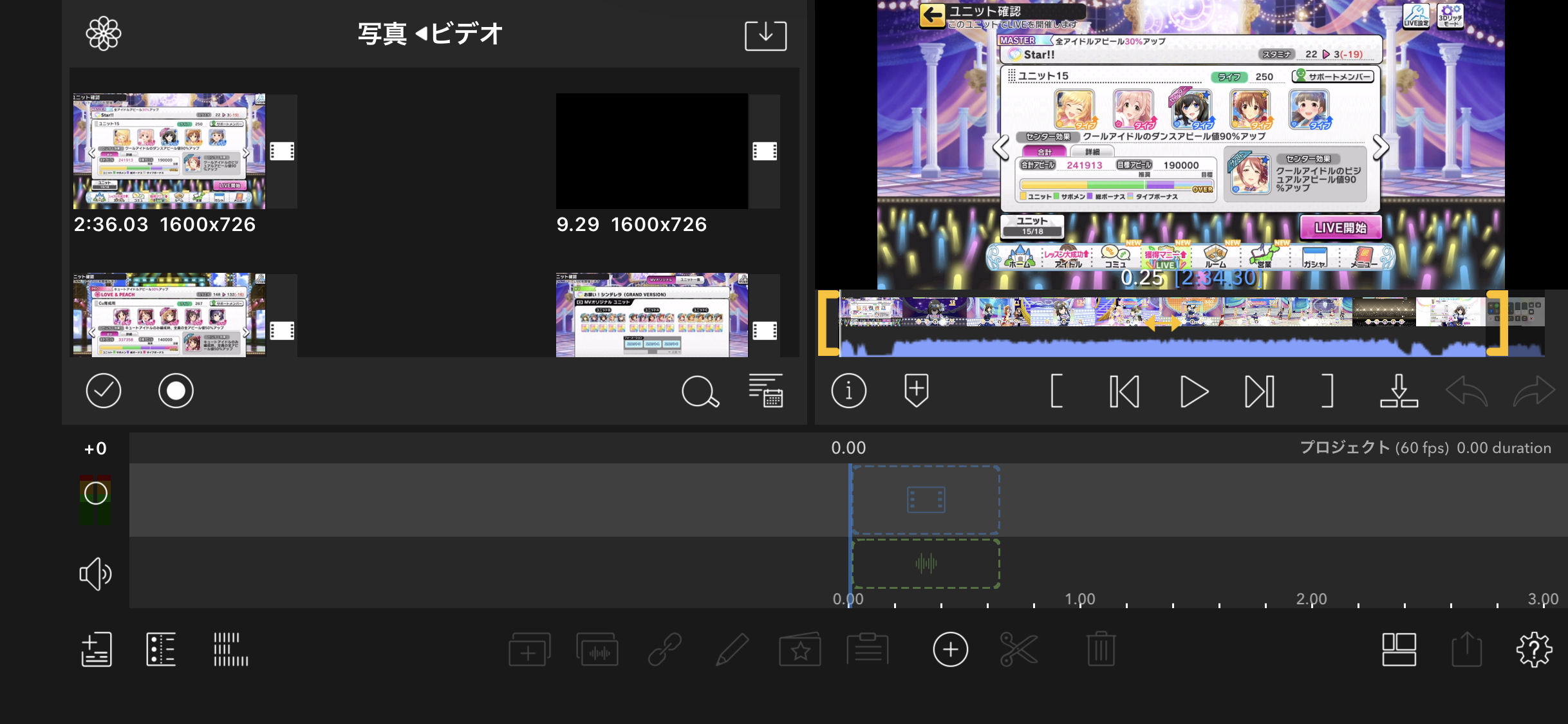Click the filmstrip icon beside 9.29 clip
Viewport: 1568px width, 724px height.
(765, 151)
